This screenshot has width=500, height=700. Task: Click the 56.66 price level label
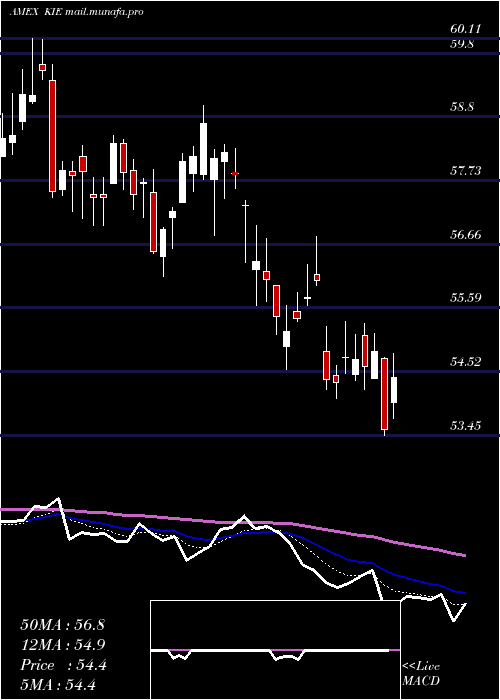466,234
